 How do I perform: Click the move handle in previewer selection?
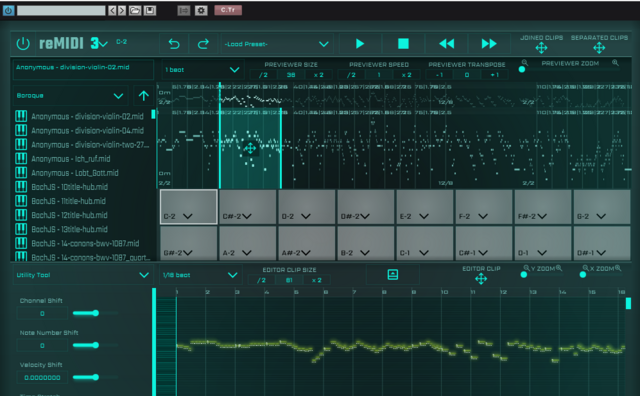point(250,148)
